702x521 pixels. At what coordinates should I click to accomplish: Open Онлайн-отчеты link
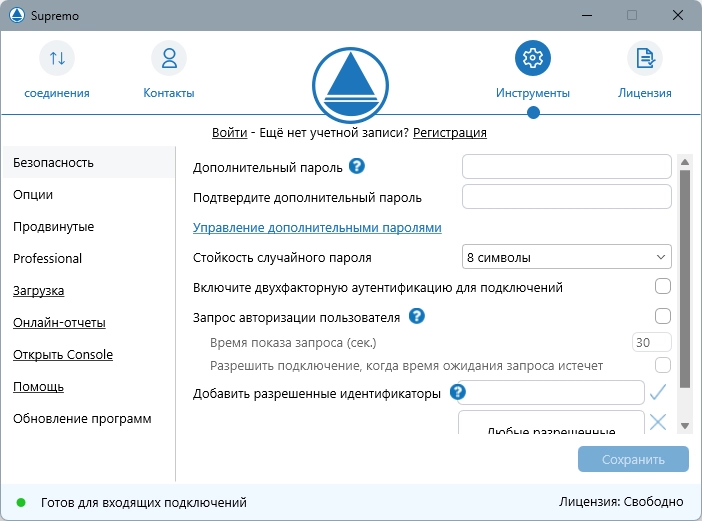59,322
